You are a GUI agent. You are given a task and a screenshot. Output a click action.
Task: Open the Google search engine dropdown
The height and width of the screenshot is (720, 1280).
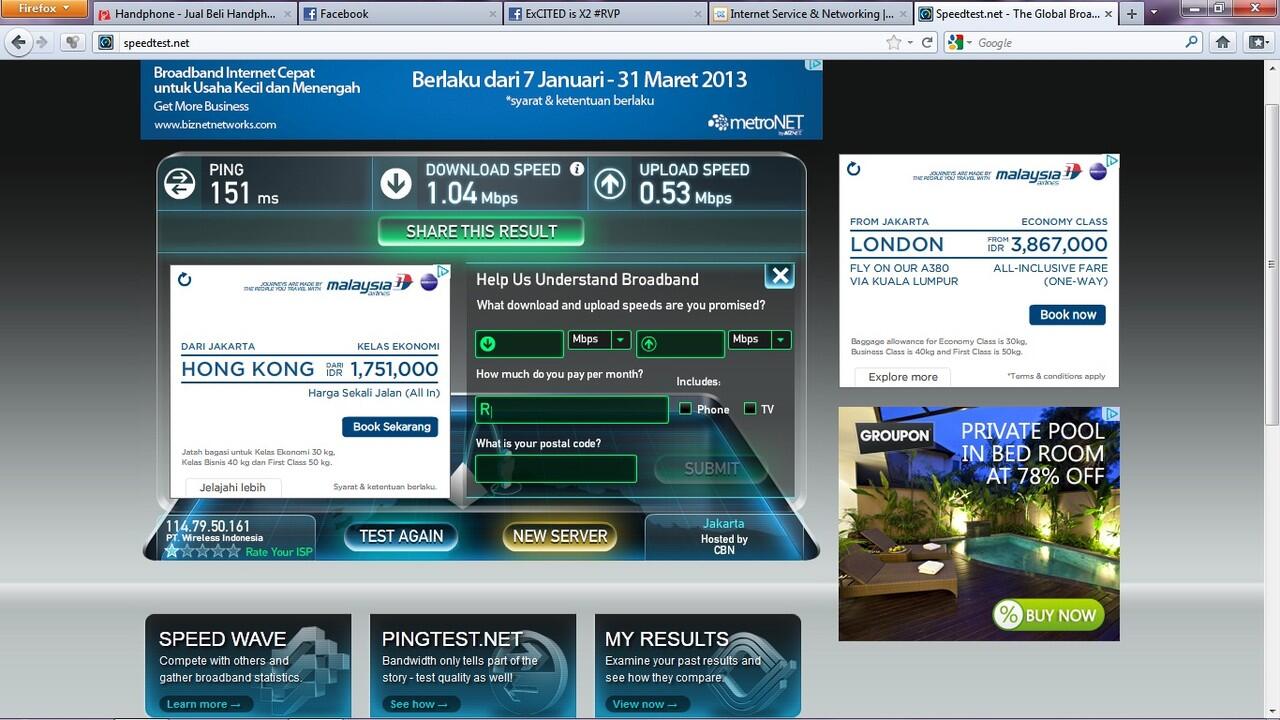(x=957, y=42)
